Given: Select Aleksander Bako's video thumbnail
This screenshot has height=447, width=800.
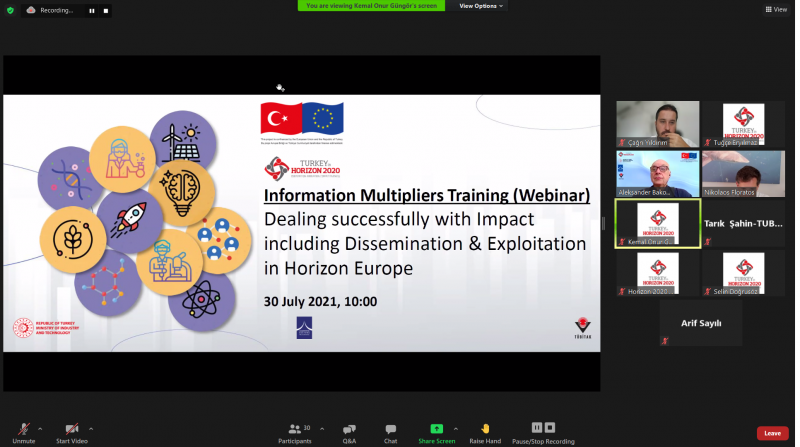Looking at the screenshot, I should (658, 173).
